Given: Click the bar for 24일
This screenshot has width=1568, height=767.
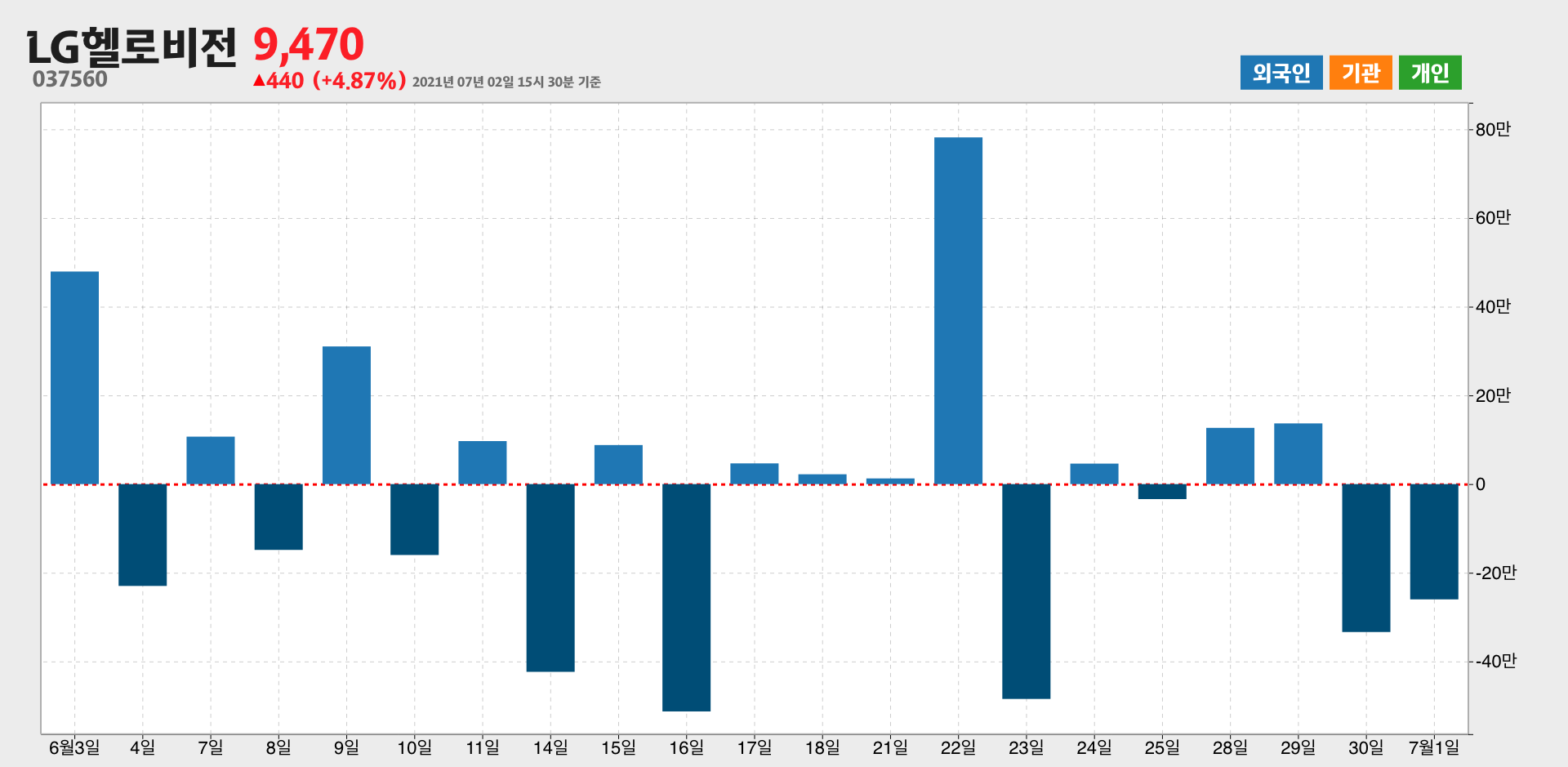Looking at the screenshot, I should [x=1094, y=474].
